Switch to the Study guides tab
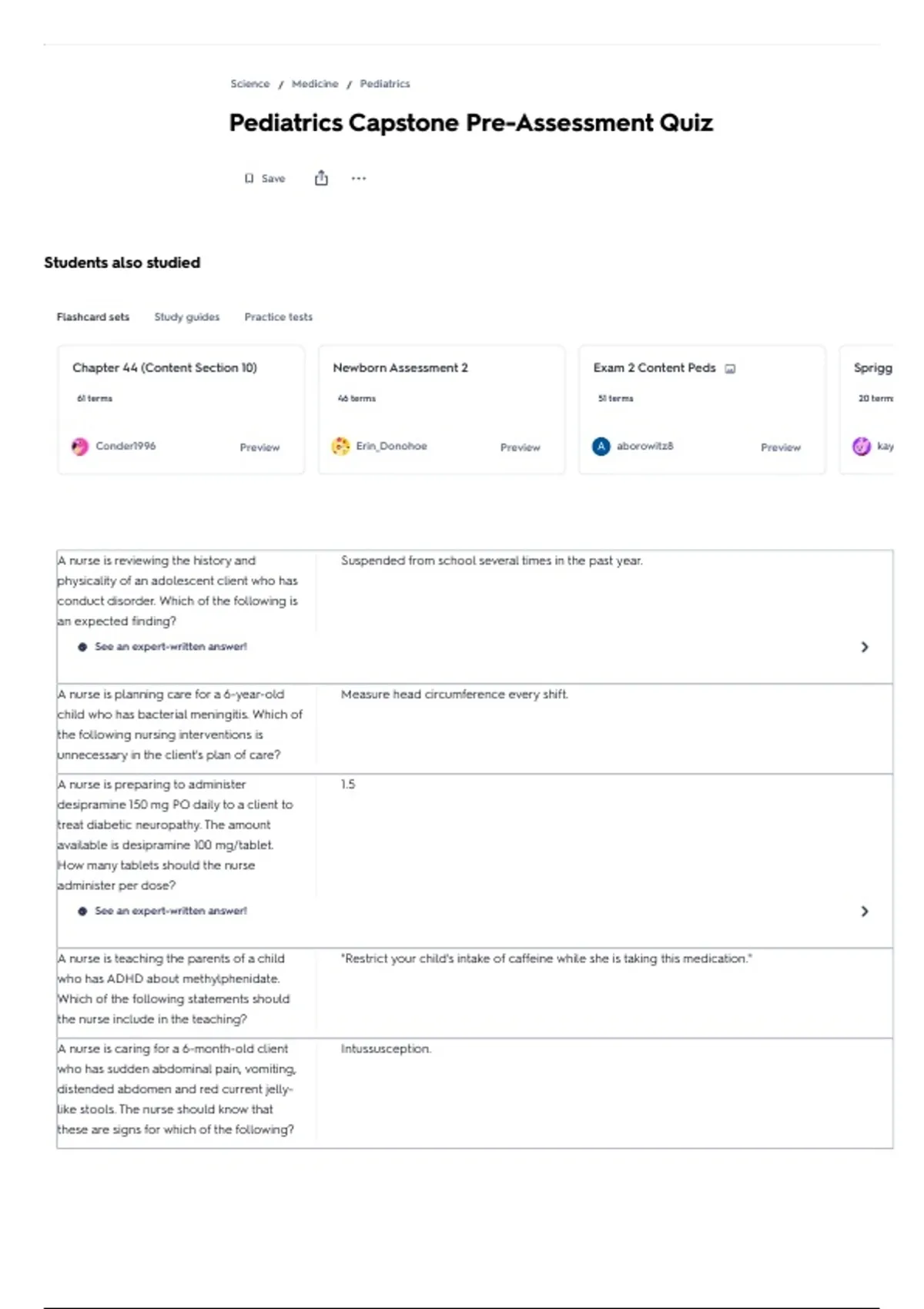The image size is (924, 1309). (187, 317)
